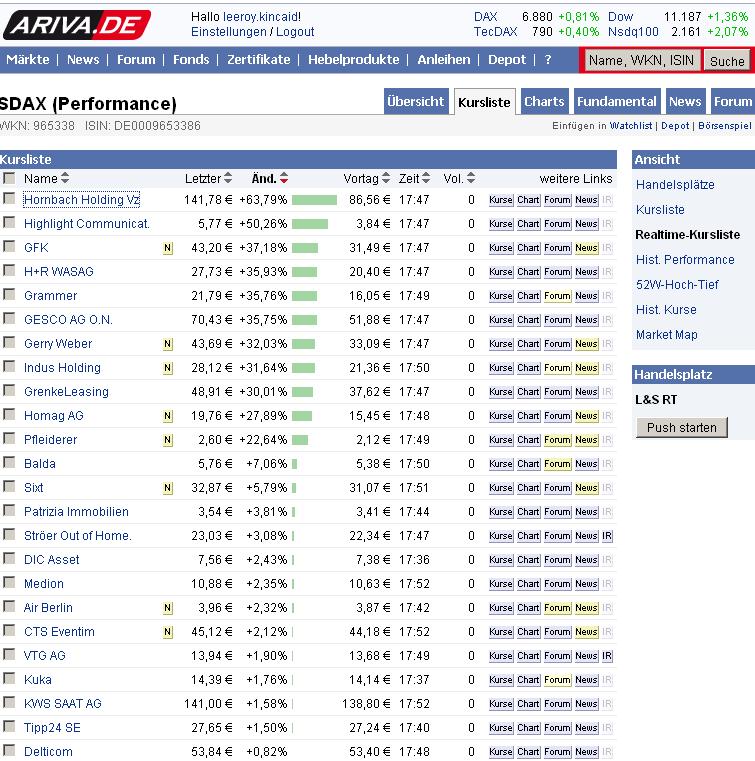Click the Push starten button

click(x=682, y=428)
